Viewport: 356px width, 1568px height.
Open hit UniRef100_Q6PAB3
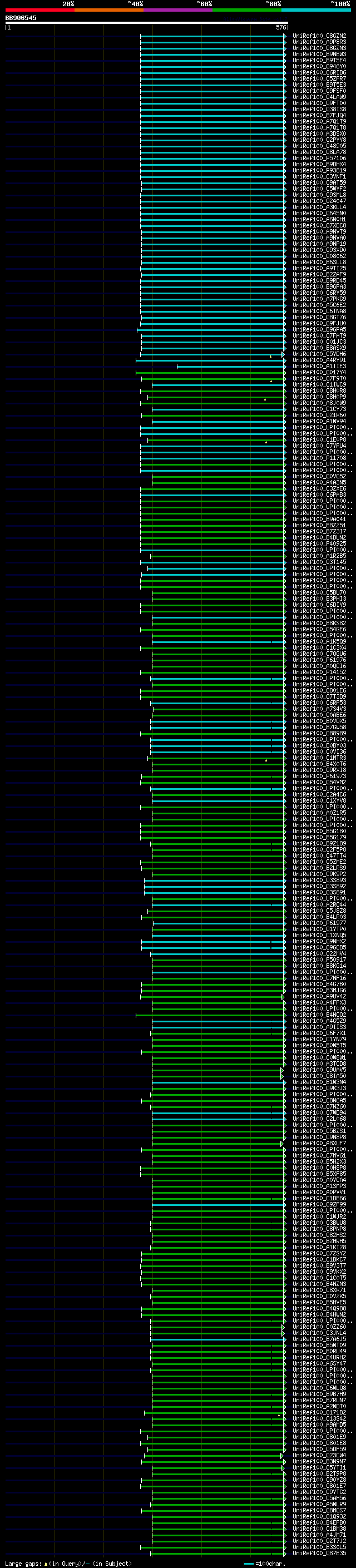pyautogui.click(x=319, y=495)
